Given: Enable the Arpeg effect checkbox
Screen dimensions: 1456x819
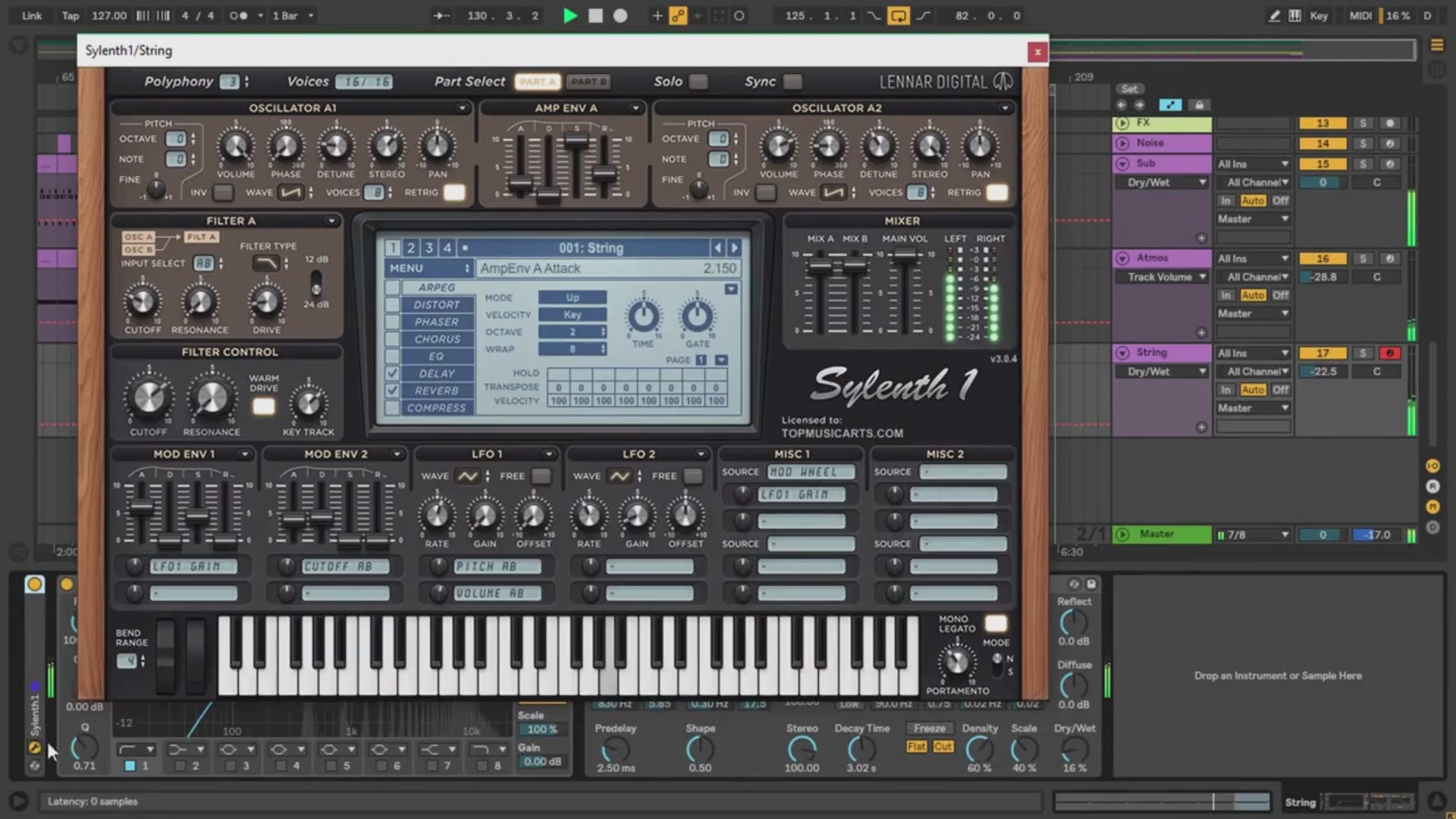Looking at the screenshot, I should point(392,287).
